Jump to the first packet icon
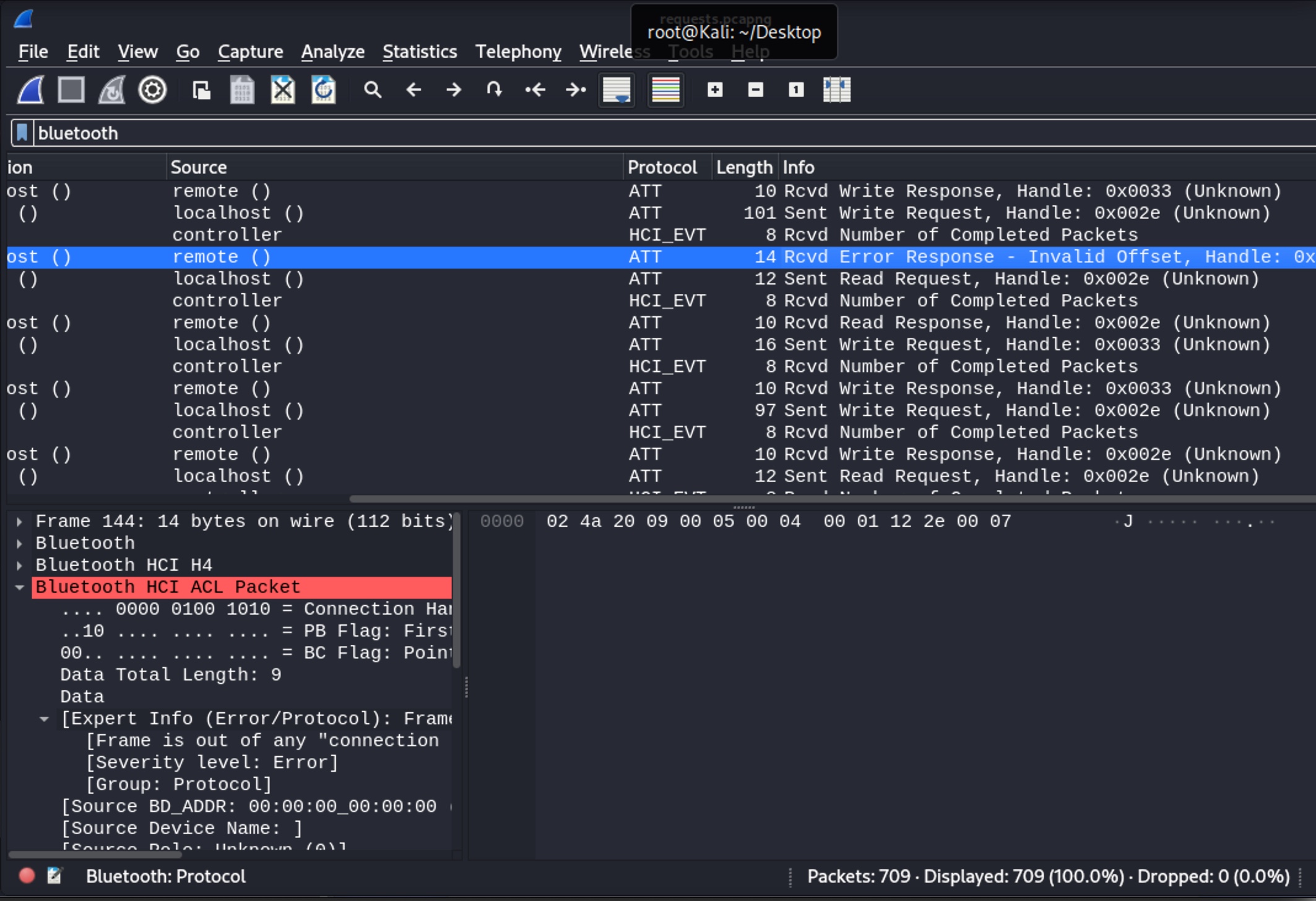 pyautogui.click(x=535, y=90)
